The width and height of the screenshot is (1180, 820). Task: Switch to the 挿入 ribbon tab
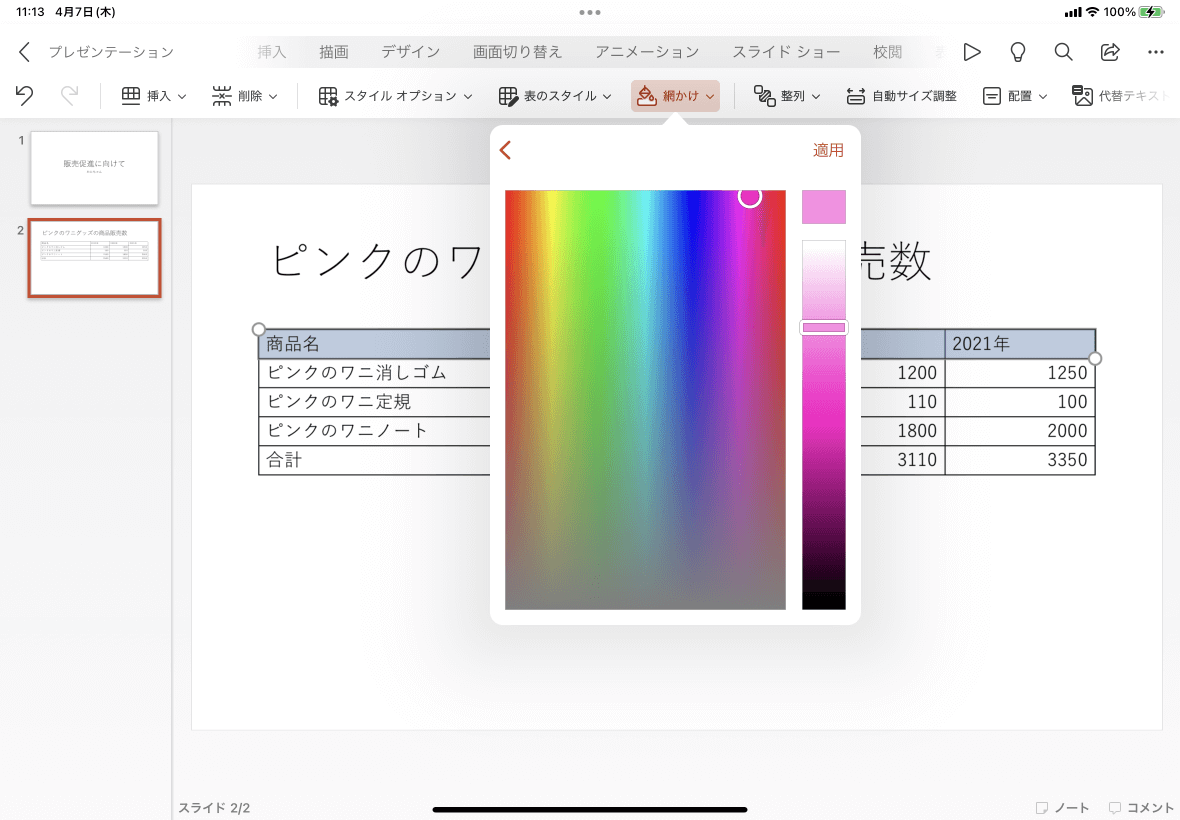point(272,52)
